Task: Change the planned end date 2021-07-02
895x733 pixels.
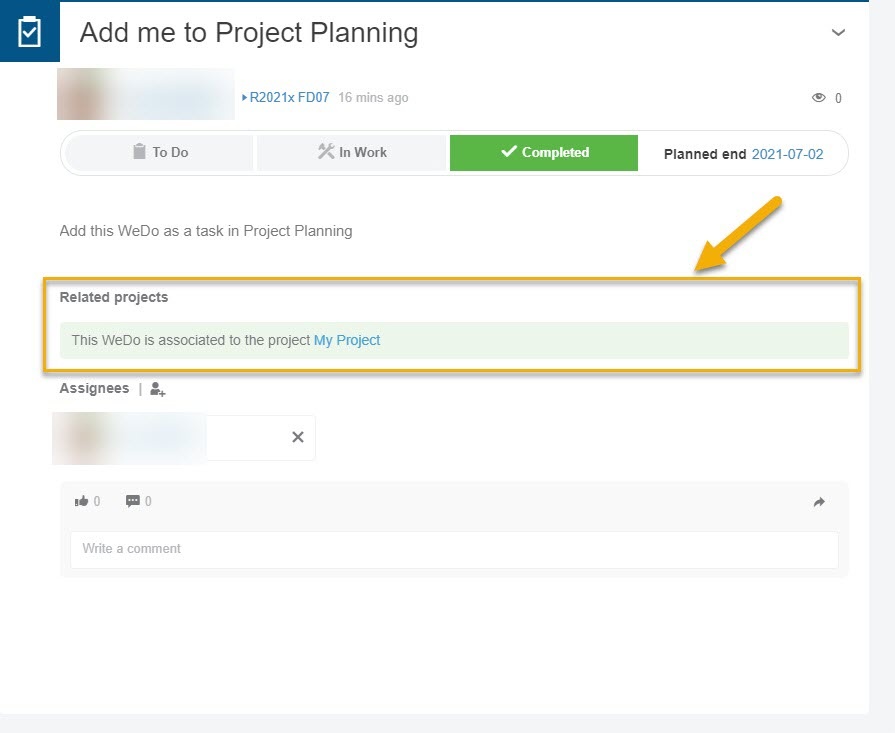Action: (x=787, y=155)
